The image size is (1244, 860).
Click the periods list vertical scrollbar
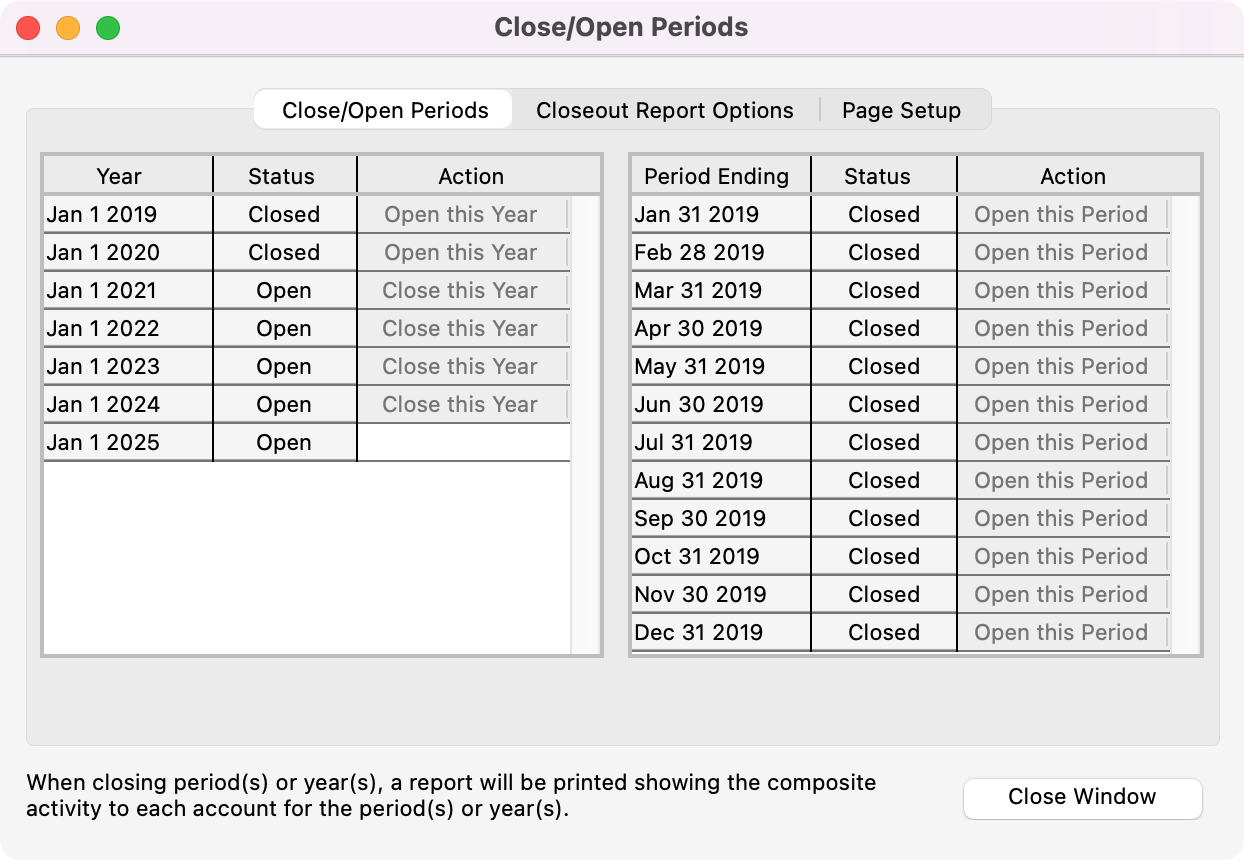pos(1185,425)
